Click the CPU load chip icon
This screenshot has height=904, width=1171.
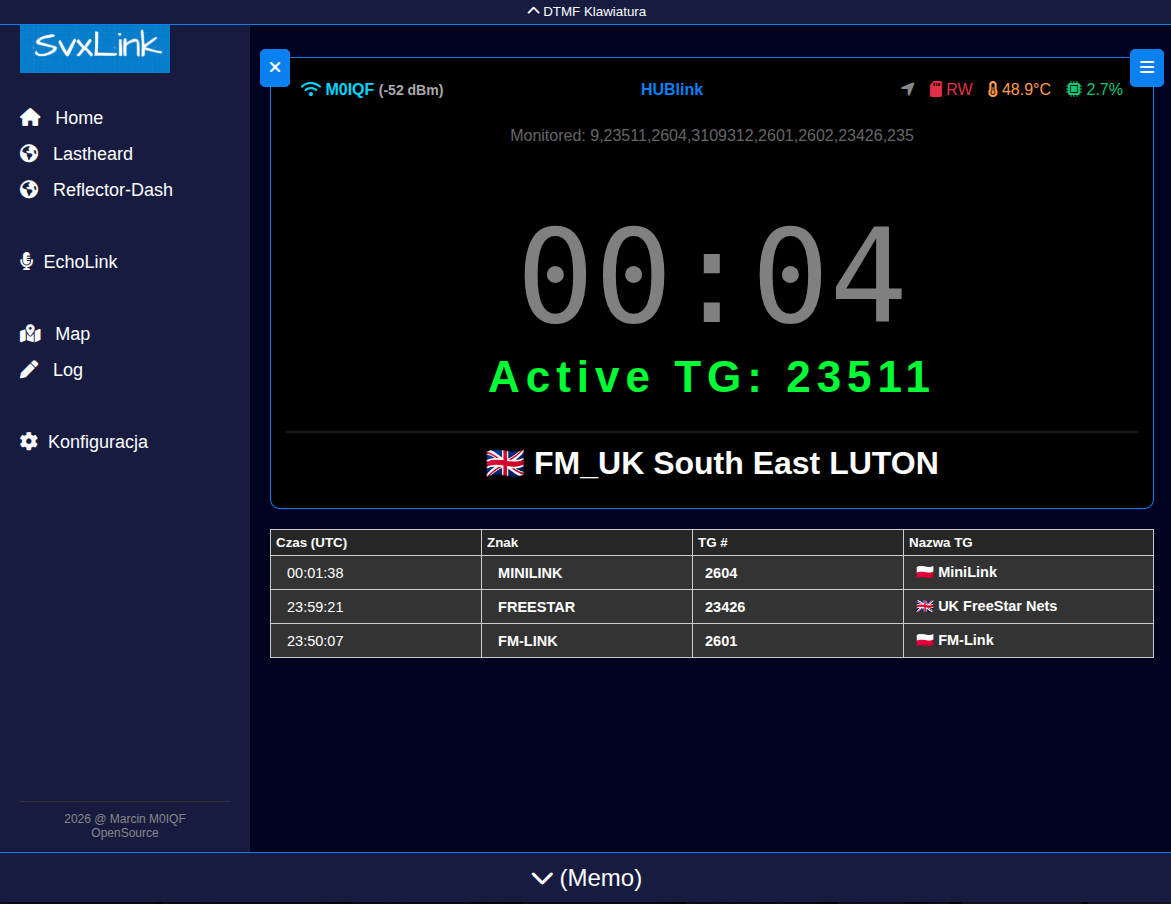pos(1074,89)
